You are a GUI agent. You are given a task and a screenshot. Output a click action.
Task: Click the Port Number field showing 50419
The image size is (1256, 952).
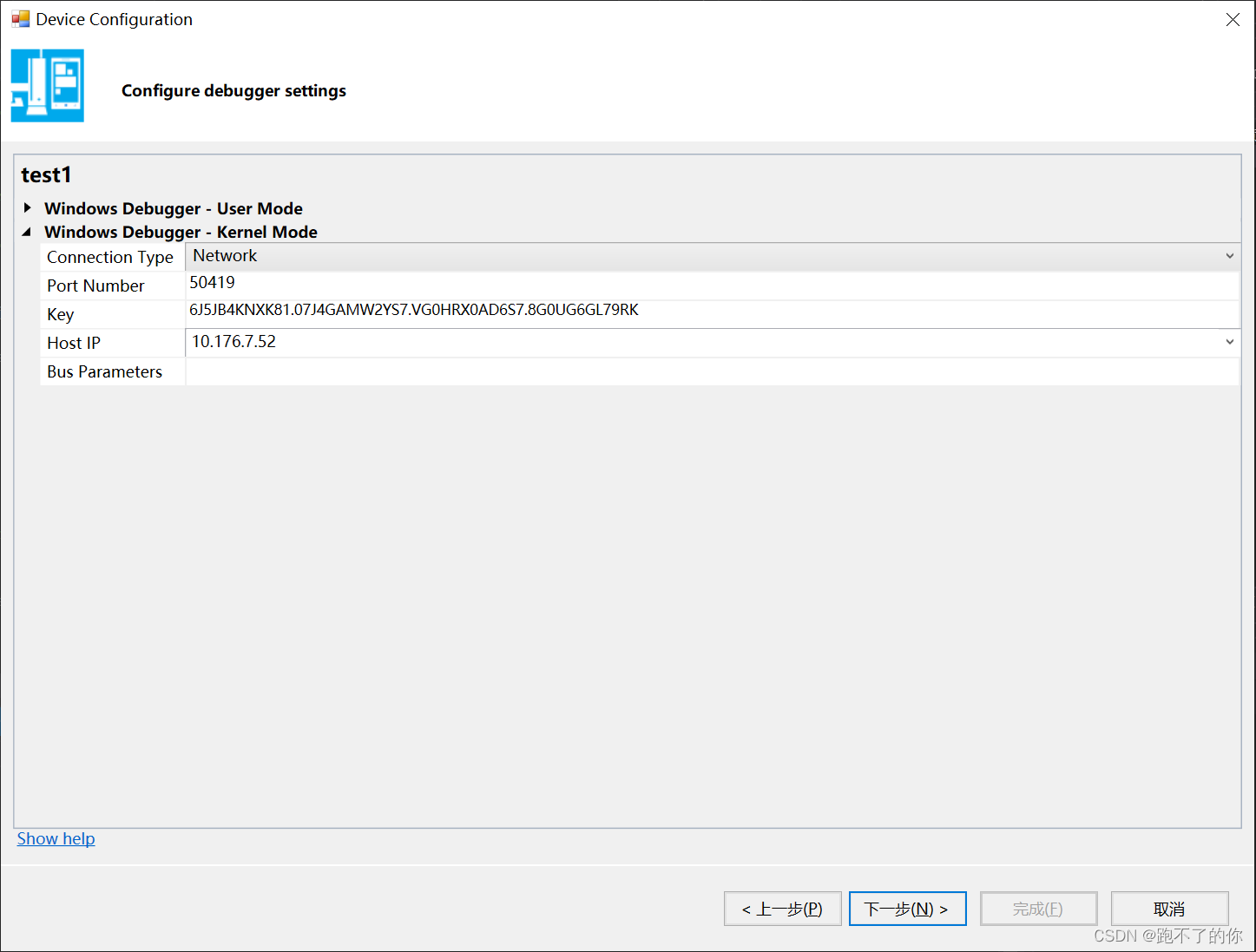(712, 286)
